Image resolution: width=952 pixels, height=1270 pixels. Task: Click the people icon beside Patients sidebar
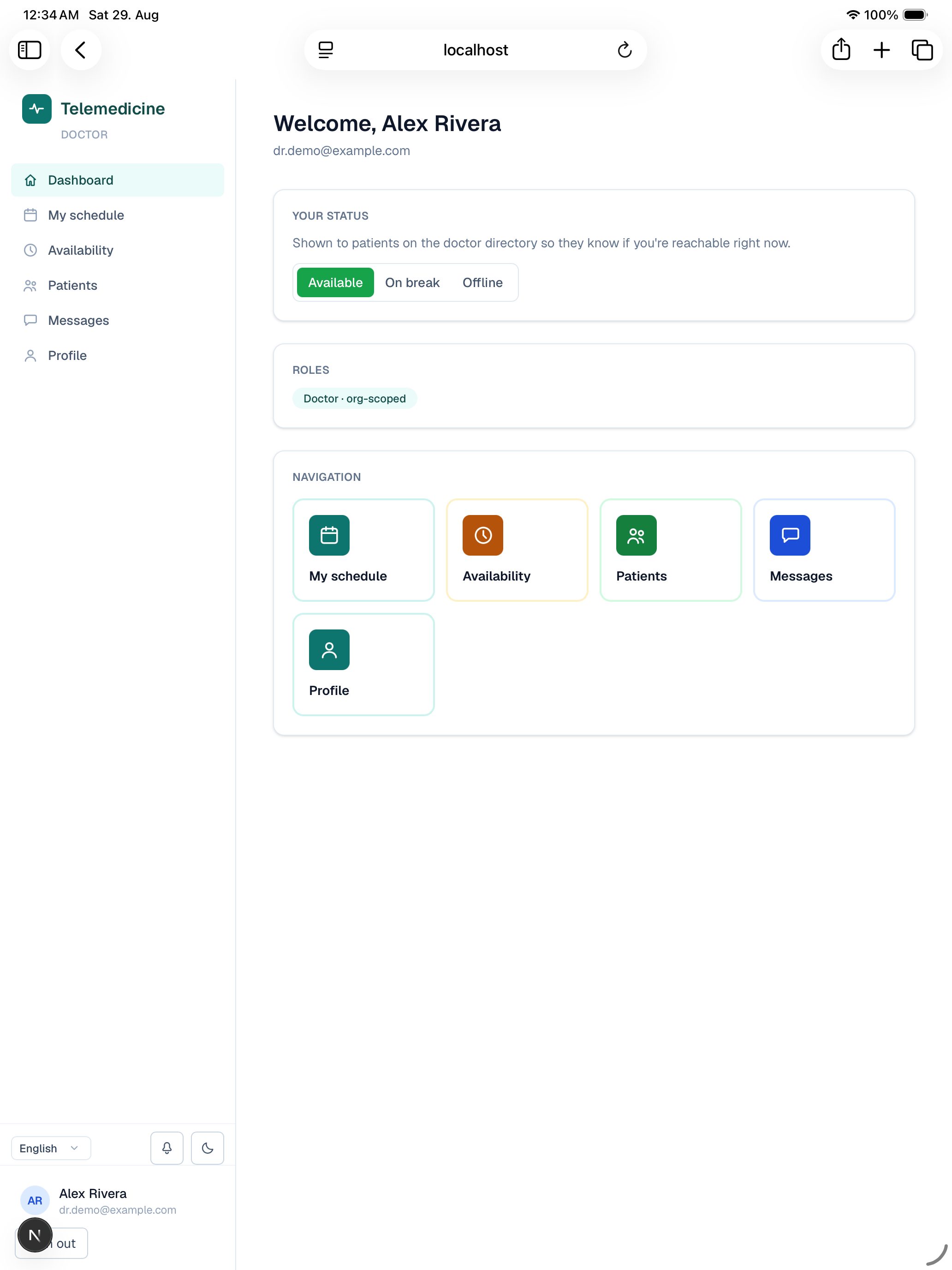30,285
